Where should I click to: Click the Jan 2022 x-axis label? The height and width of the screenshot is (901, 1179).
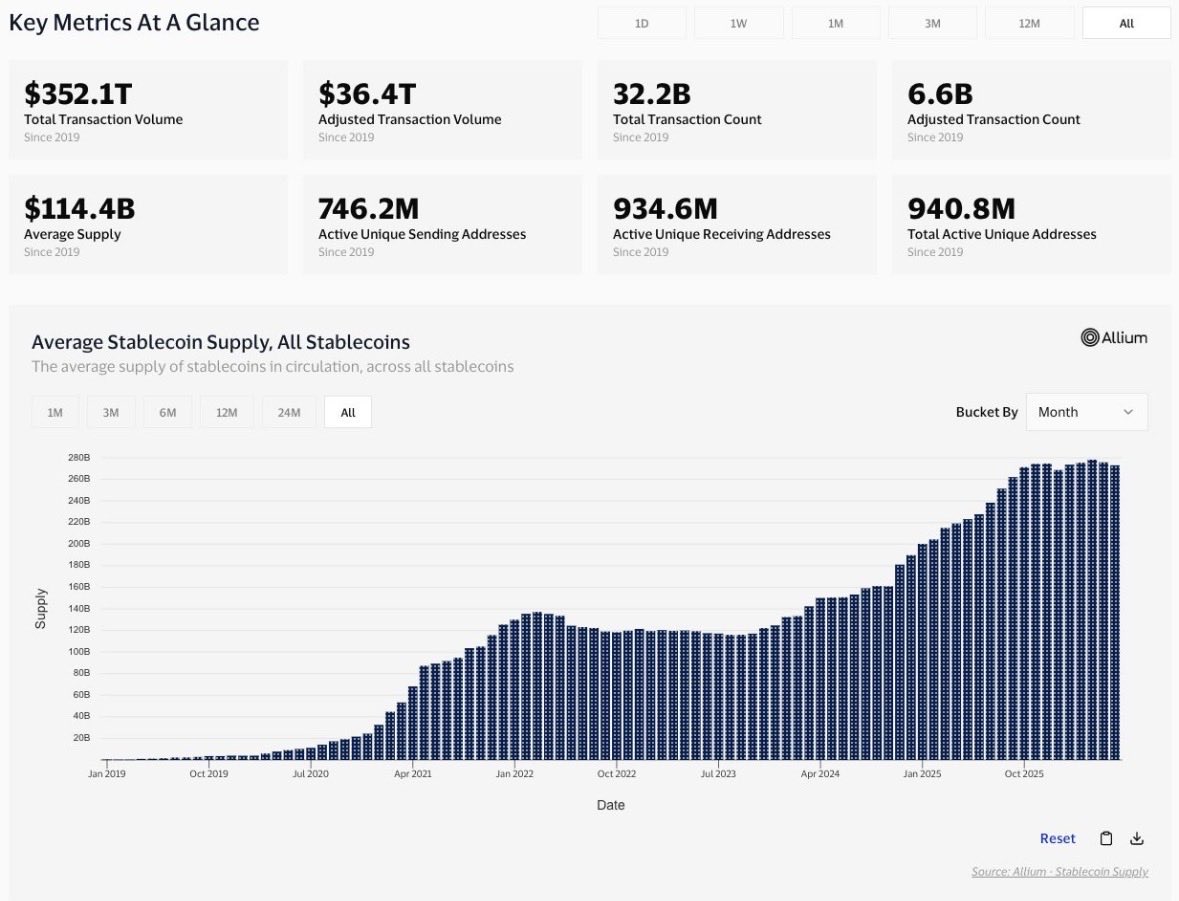click(x=514, y=773)
